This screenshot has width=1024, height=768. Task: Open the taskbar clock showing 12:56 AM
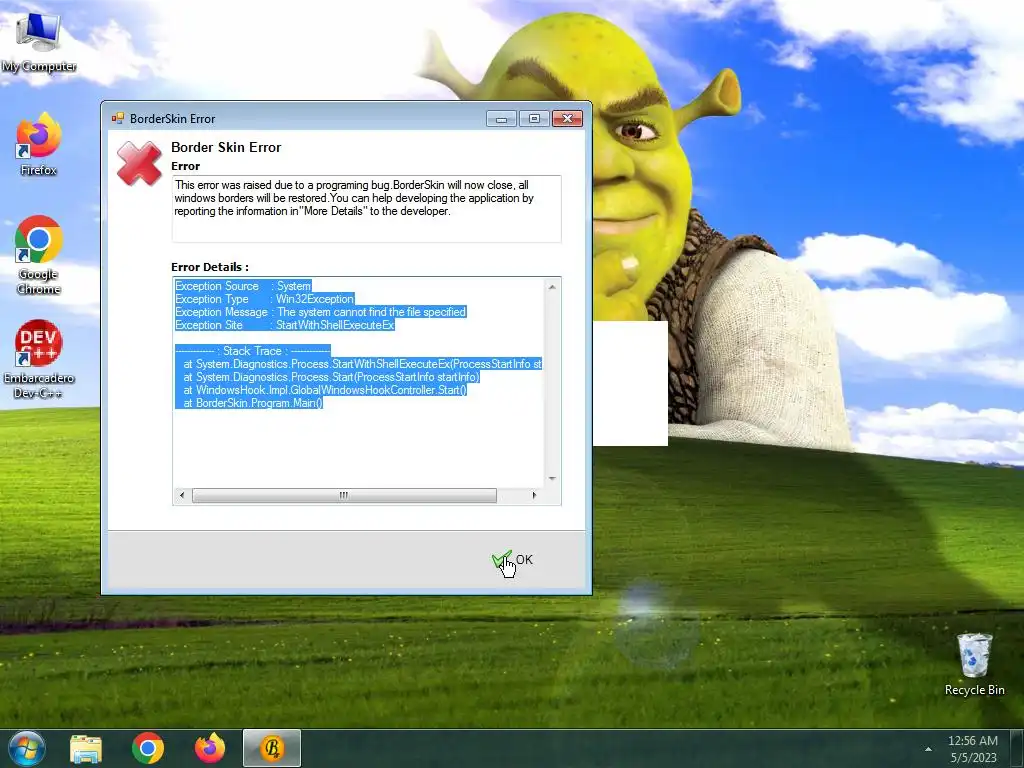click(x=973, y=749)
